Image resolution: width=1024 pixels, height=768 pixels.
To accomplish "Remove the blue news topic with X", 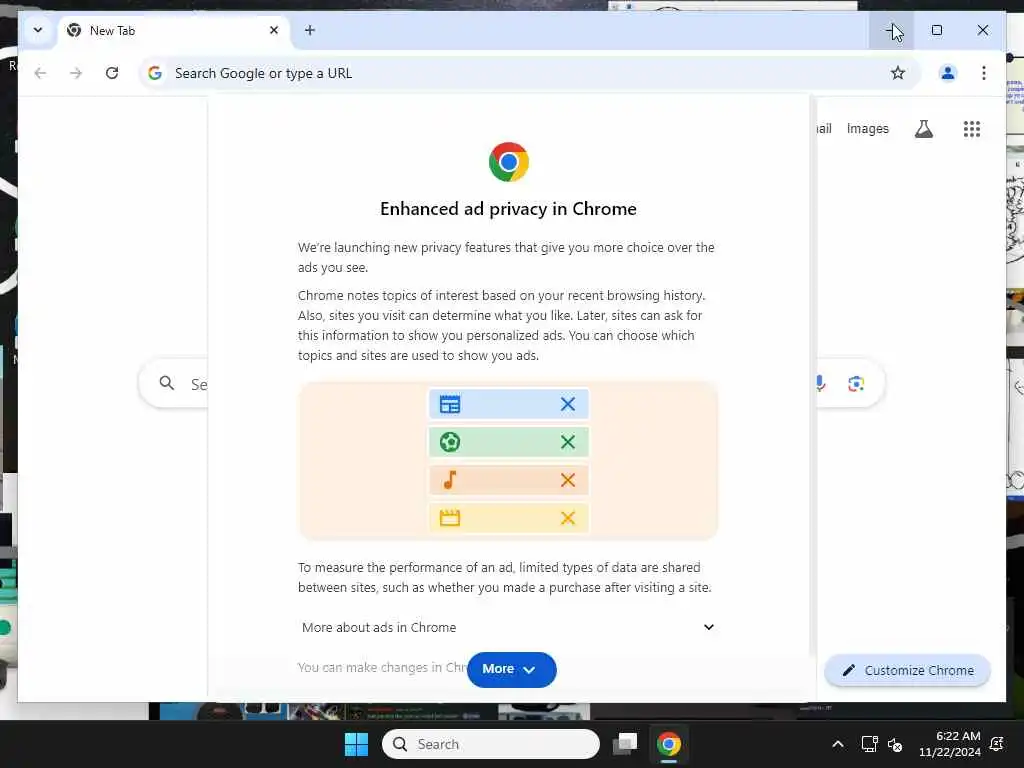I will (x=568, y=404).
